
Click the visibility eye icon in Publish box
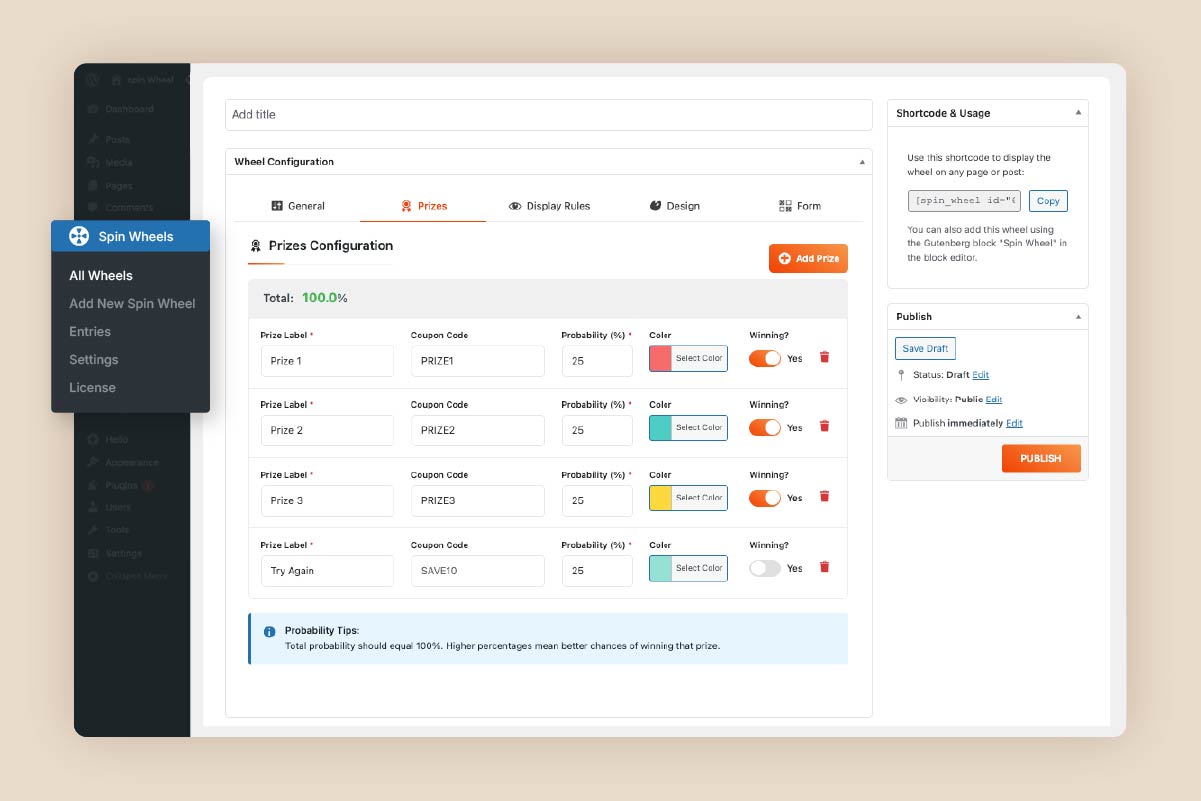click(x=902, y=400)
